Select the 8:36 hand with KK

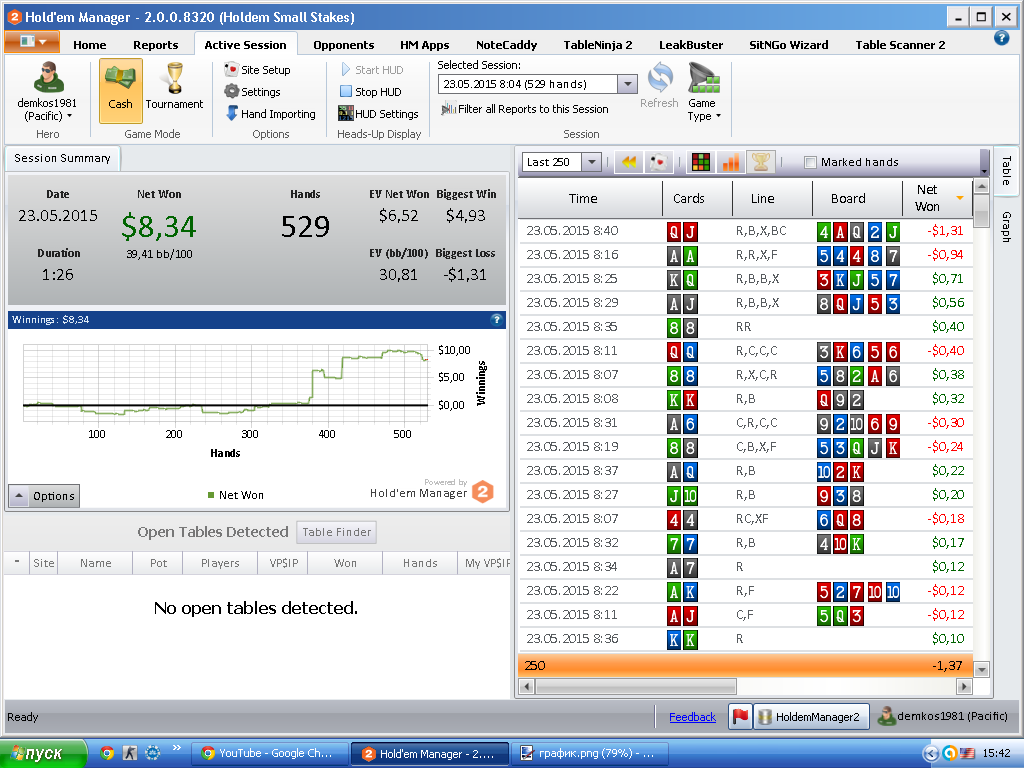pos(745,639)
